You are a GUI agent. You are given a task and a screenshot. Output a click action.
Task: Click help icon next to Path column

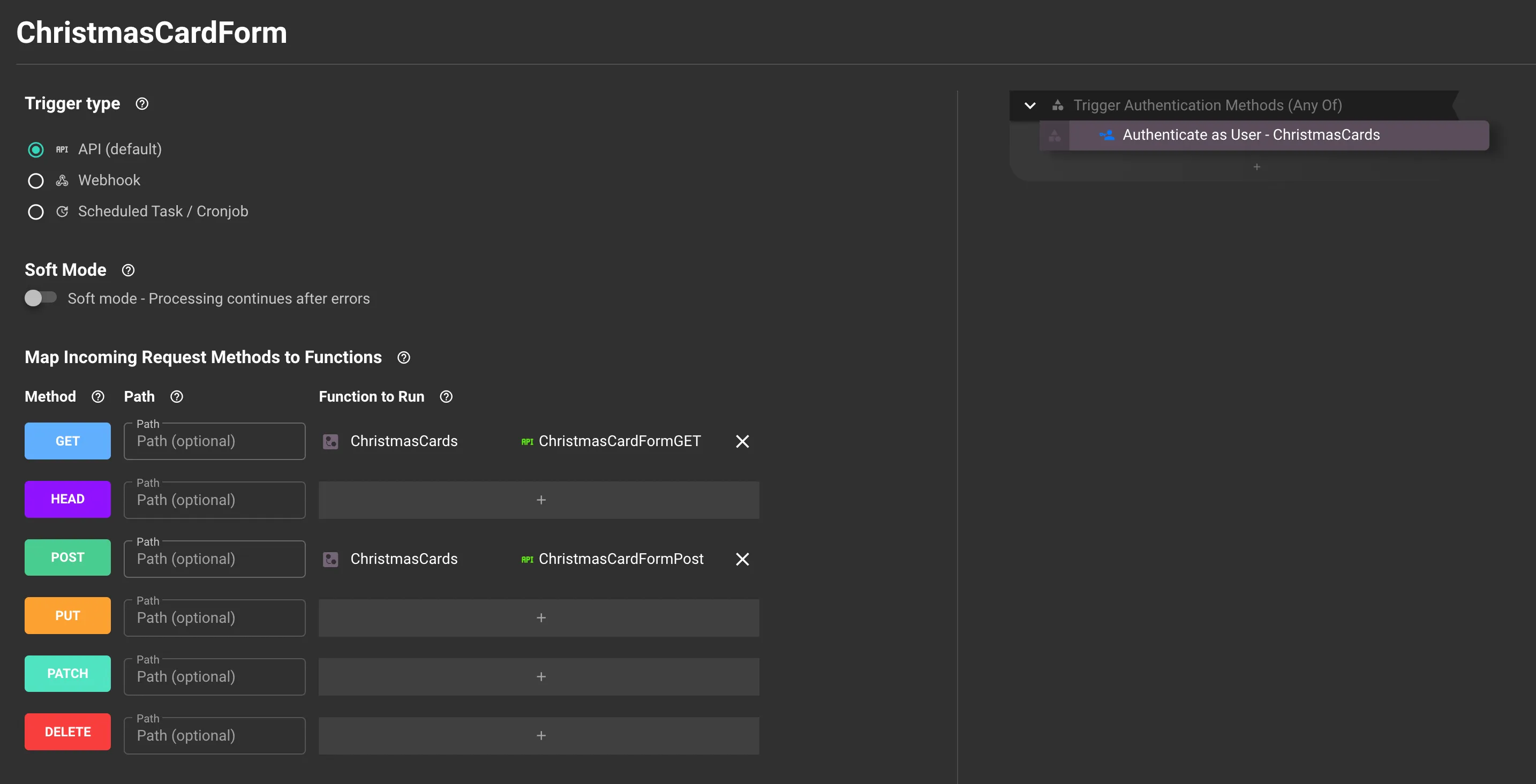(177, 396)
